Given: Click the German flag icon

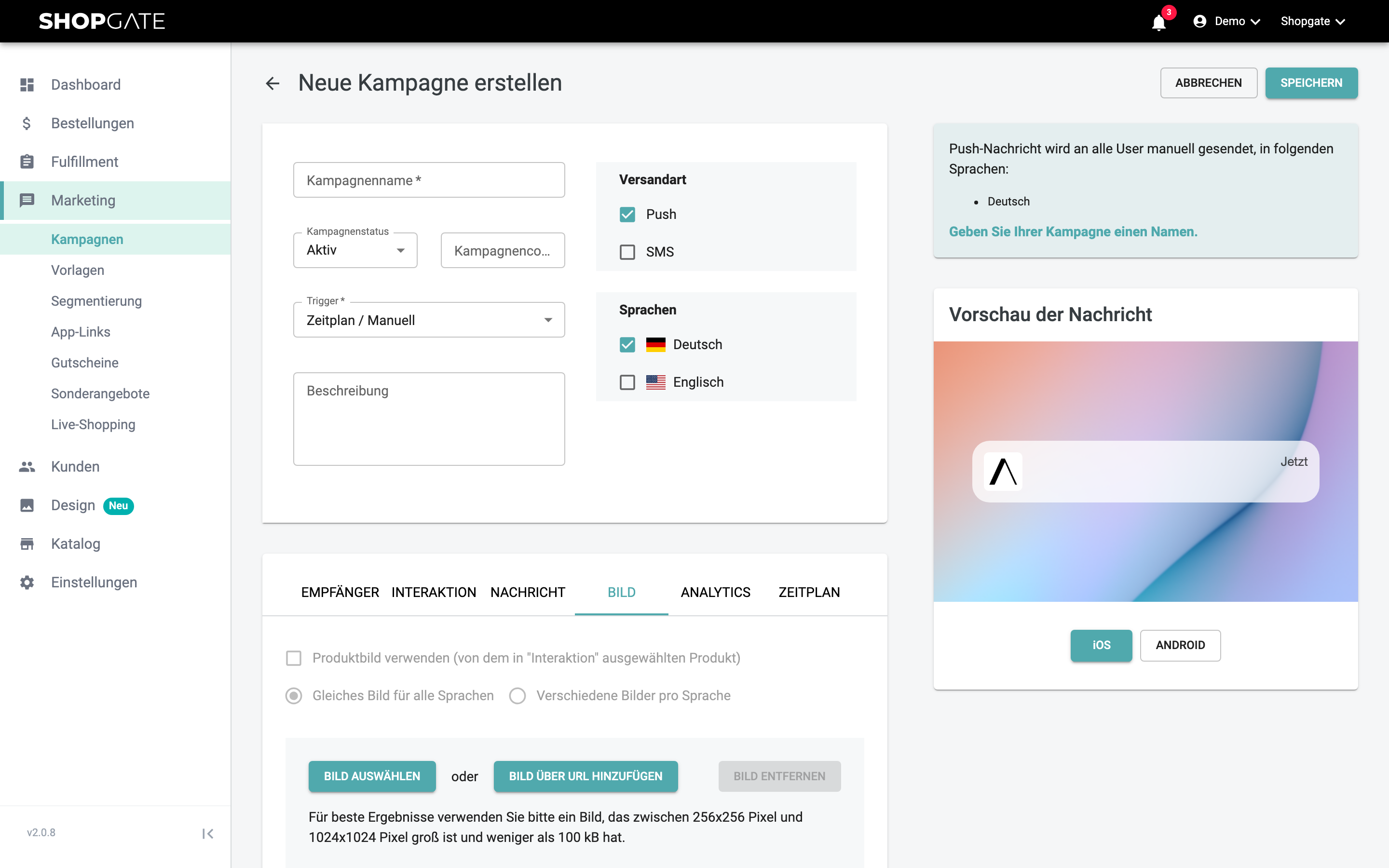Looking at the screenshot, I should 655,344.
